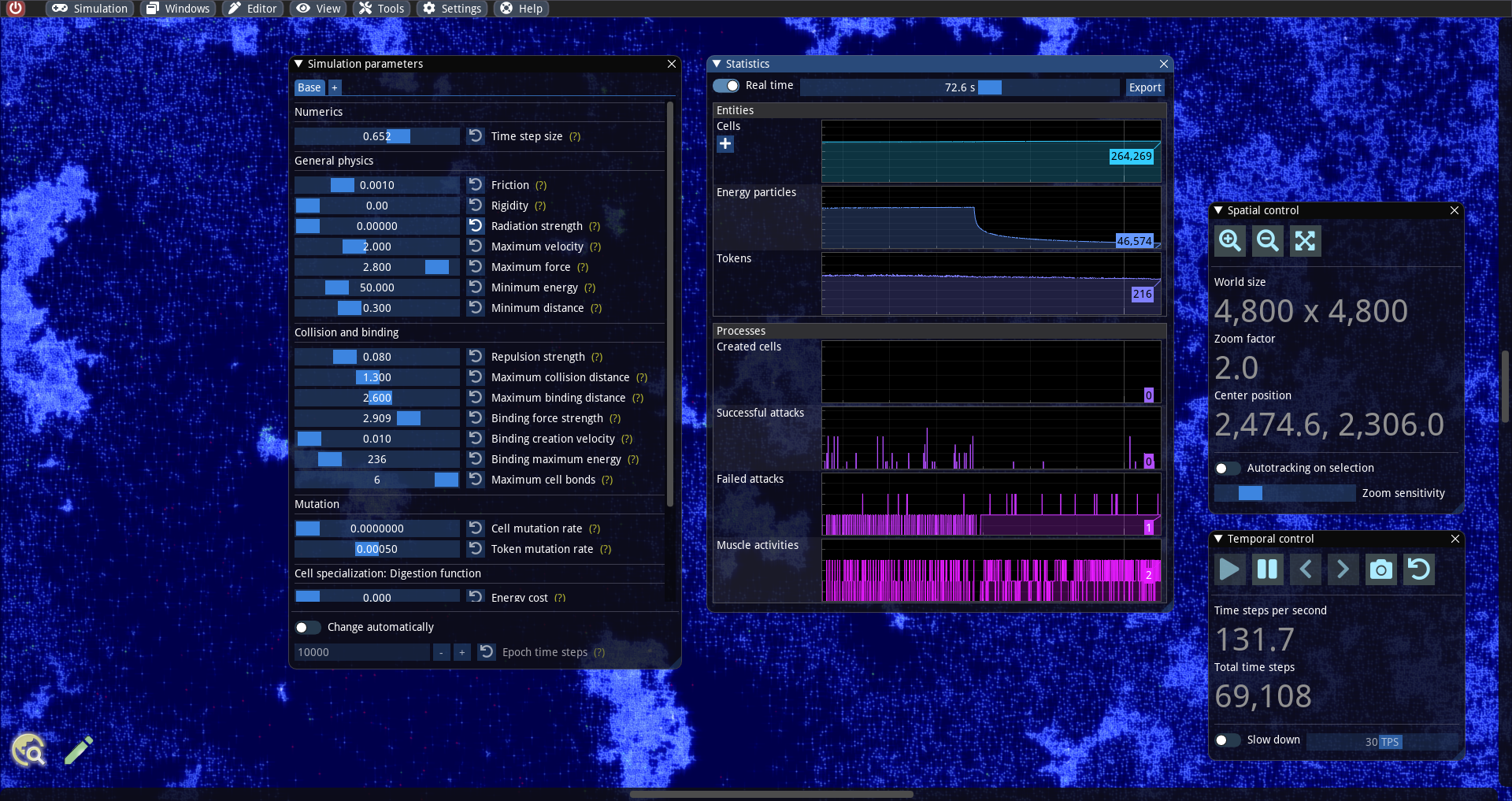Select the Base parameters tab
1512x801 pixels.
coord(309,87)
